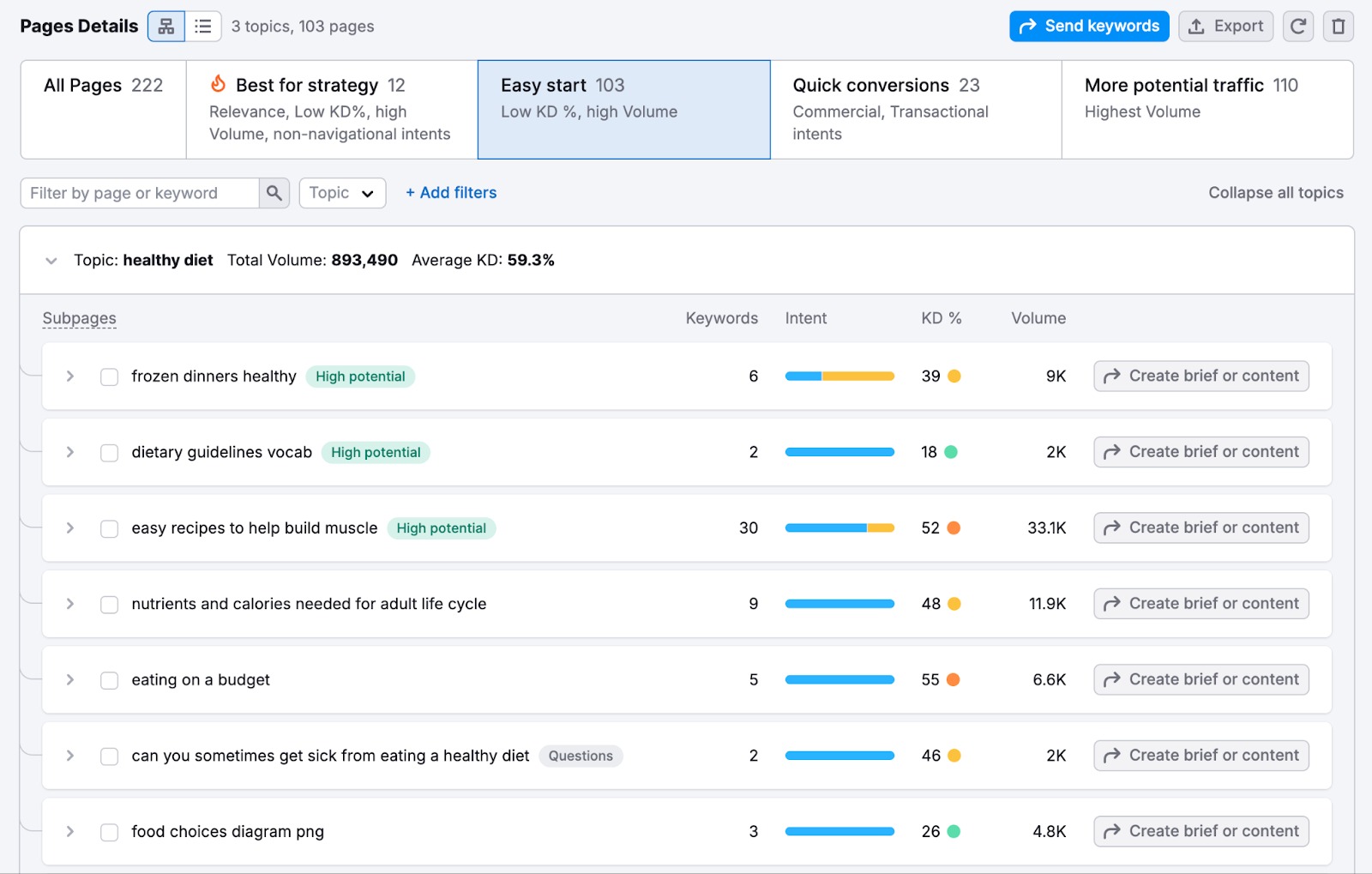Click the intent bar for frozen dinners healthy
Screen dimensions: 1372x874
[x=839, y=376]
